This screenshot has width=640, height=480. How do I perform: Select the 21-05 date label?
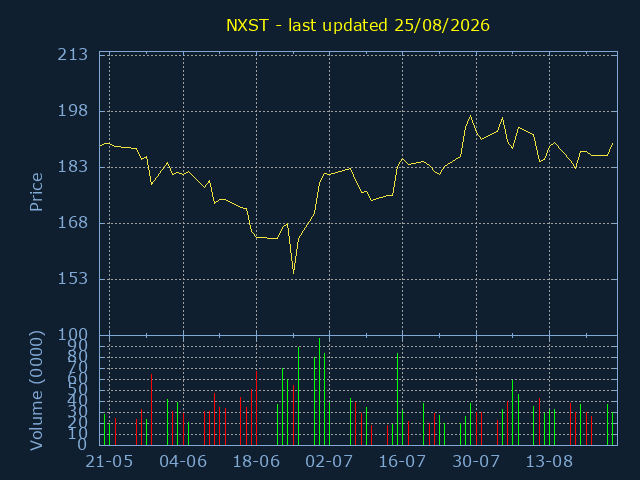(109, 462)
